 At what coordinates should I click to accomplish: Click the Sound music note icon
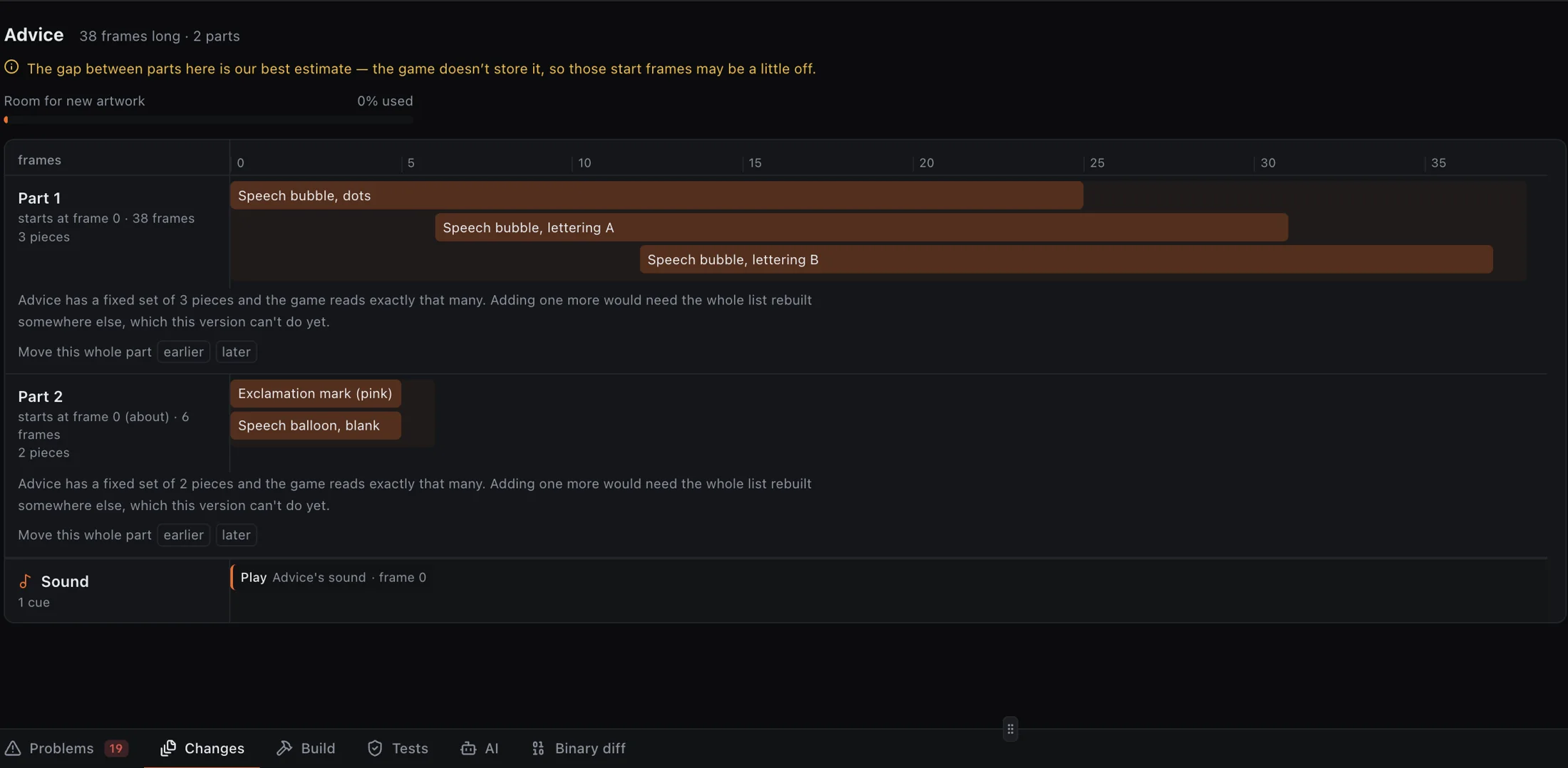25,581
